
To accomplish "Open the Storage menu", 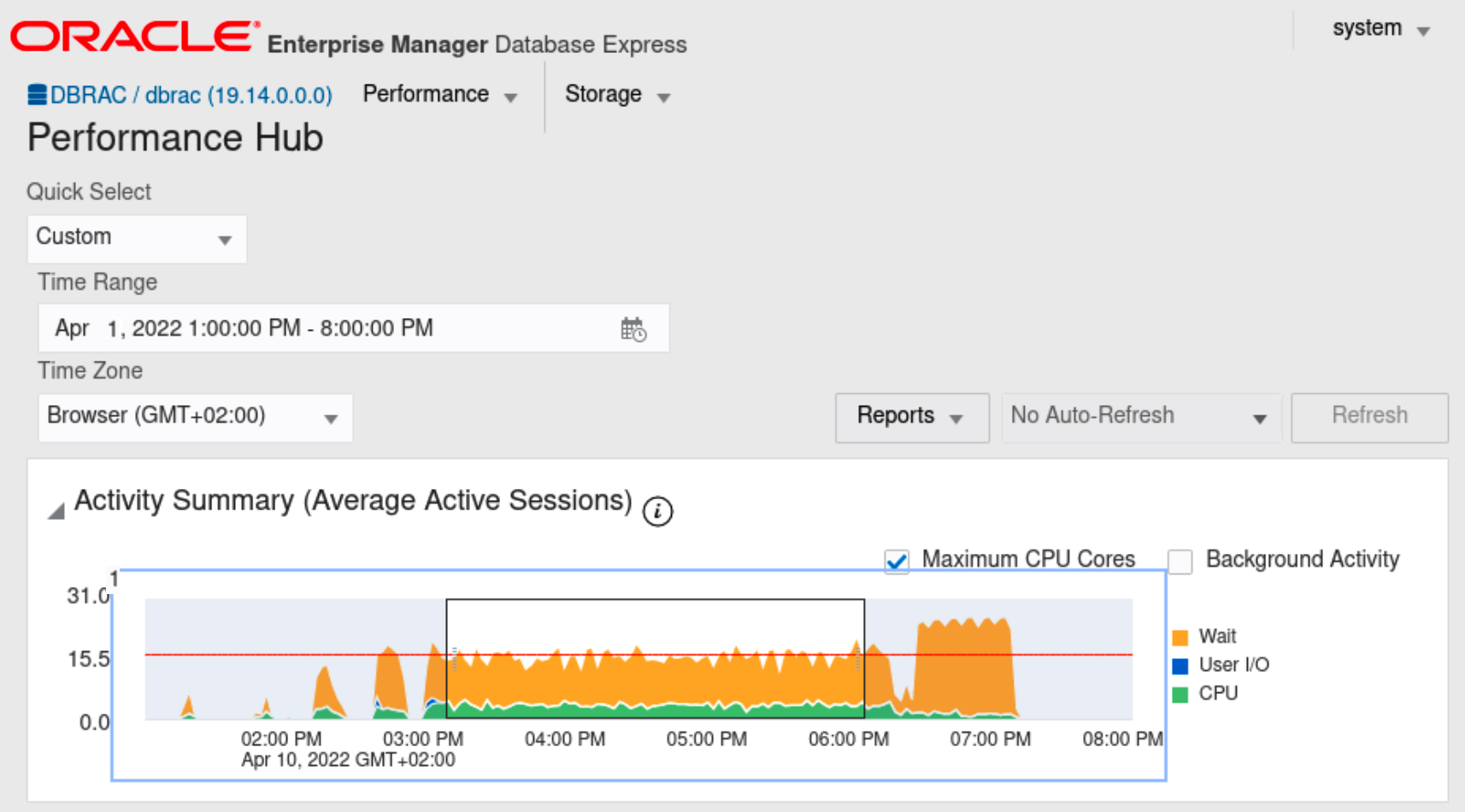I will pyautogui.click(x=617, y=95).
